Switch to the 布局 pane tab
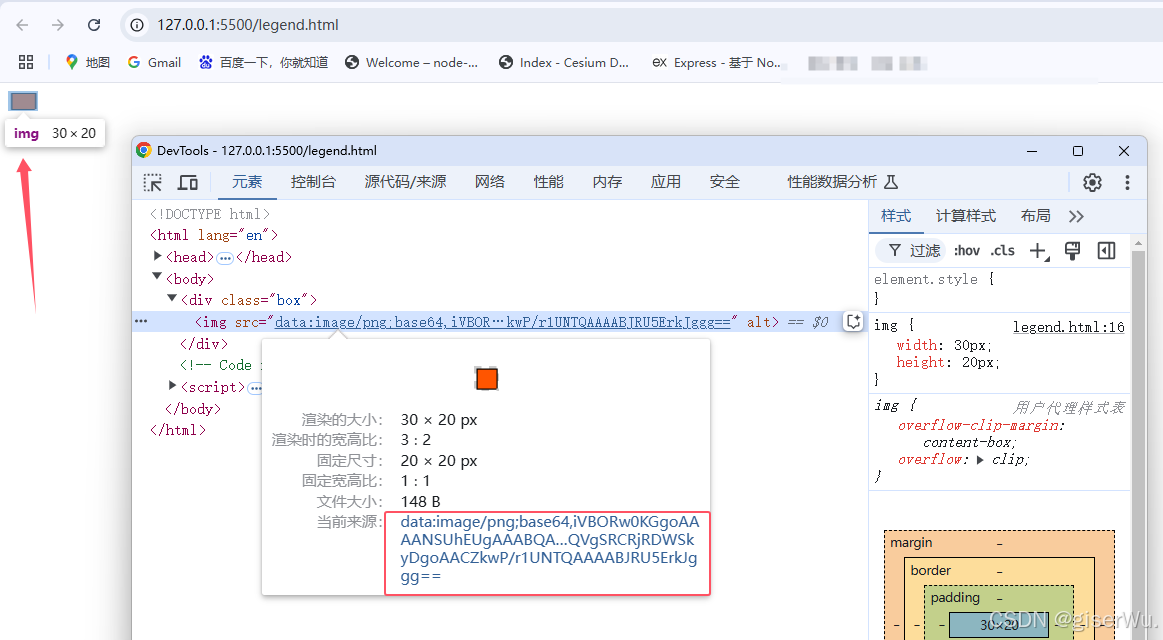1163x640 pixels. tap(1035, 216)
